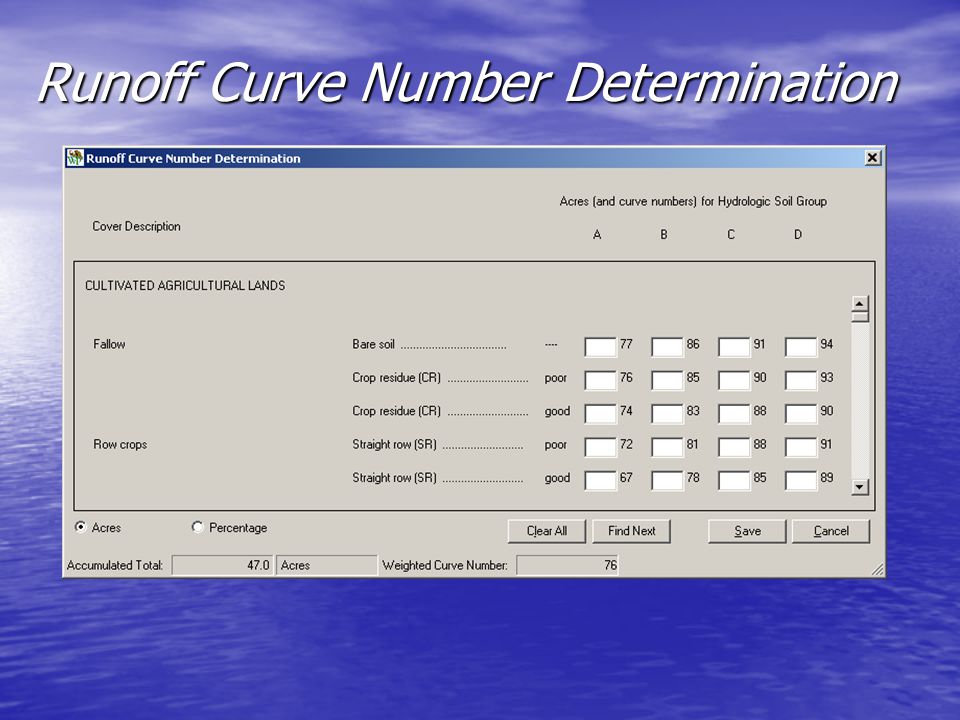Click Straight row good group D field
The width and height of the screenshot is (960, 720).
point(801,480)
